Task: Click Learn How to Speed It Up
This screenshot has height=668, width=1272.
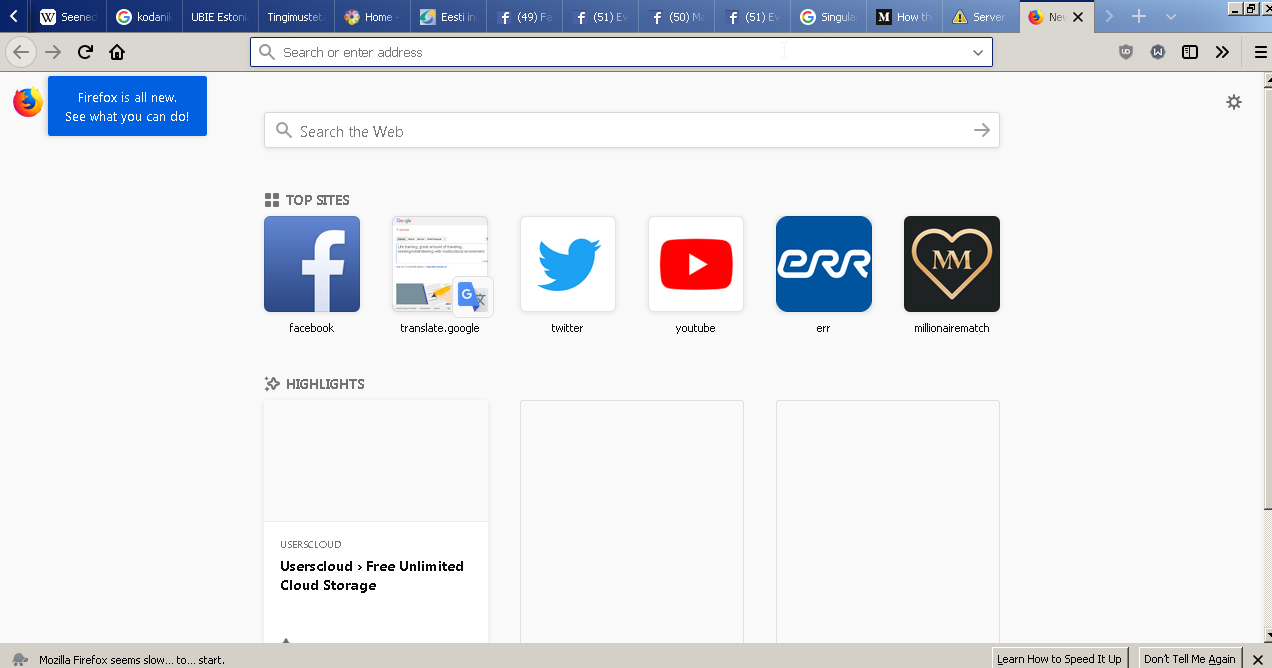Action: click(x=1059, y=659)
